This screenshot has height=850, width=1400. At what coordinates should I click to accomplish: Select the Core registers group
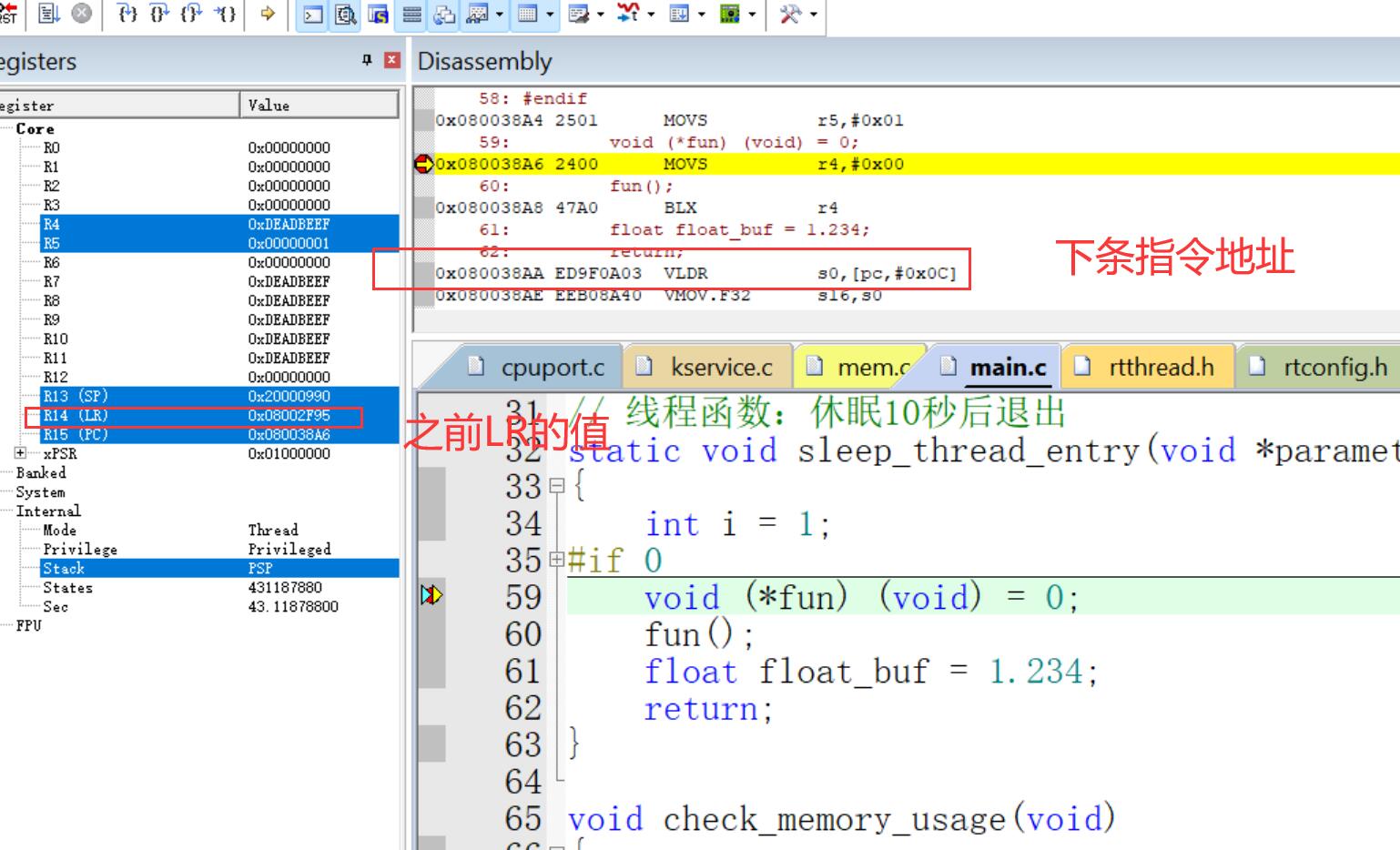click(35, 128)
